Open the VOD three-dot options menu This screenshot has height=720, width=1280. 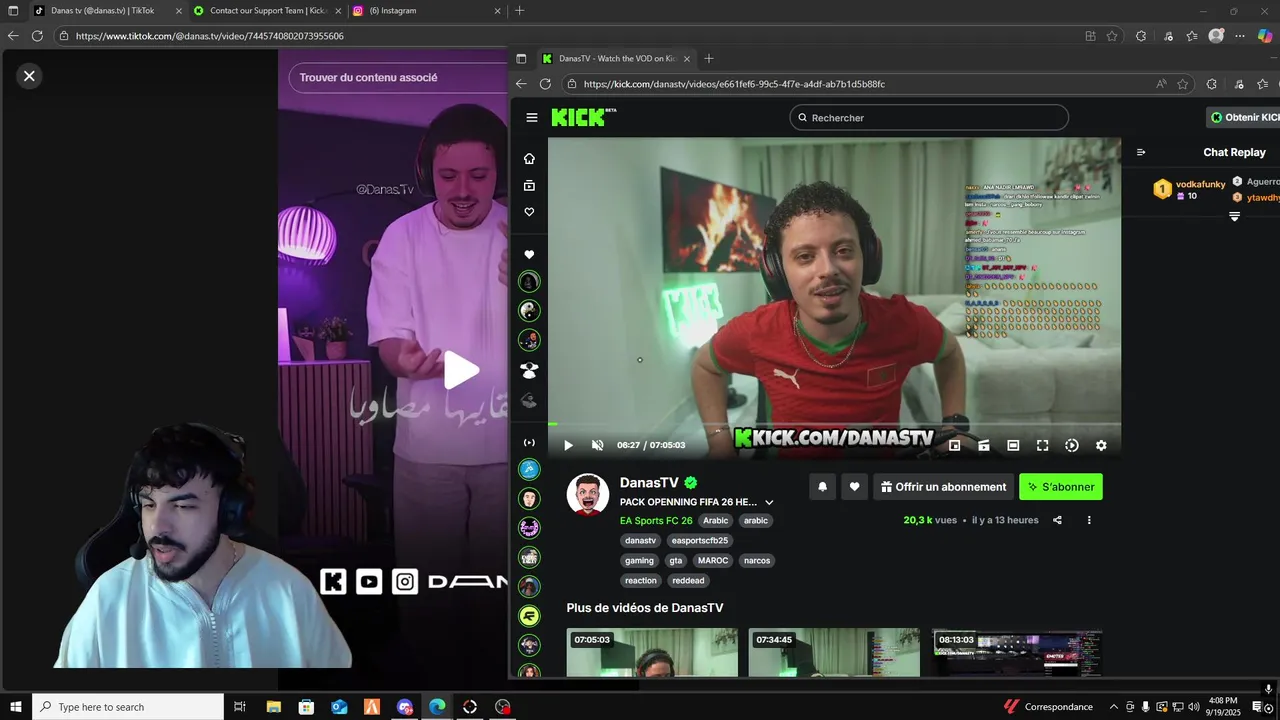coord(1089,520)
